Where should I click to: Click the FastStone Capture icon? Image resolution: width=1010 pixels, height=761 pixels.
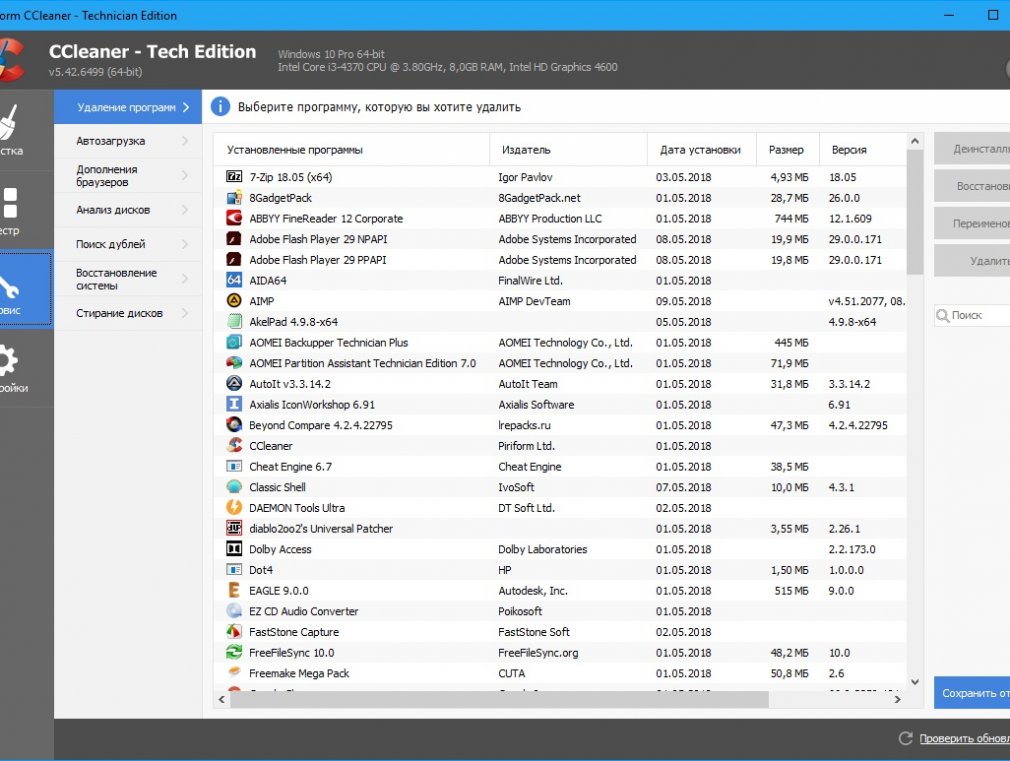coord(234,631)
